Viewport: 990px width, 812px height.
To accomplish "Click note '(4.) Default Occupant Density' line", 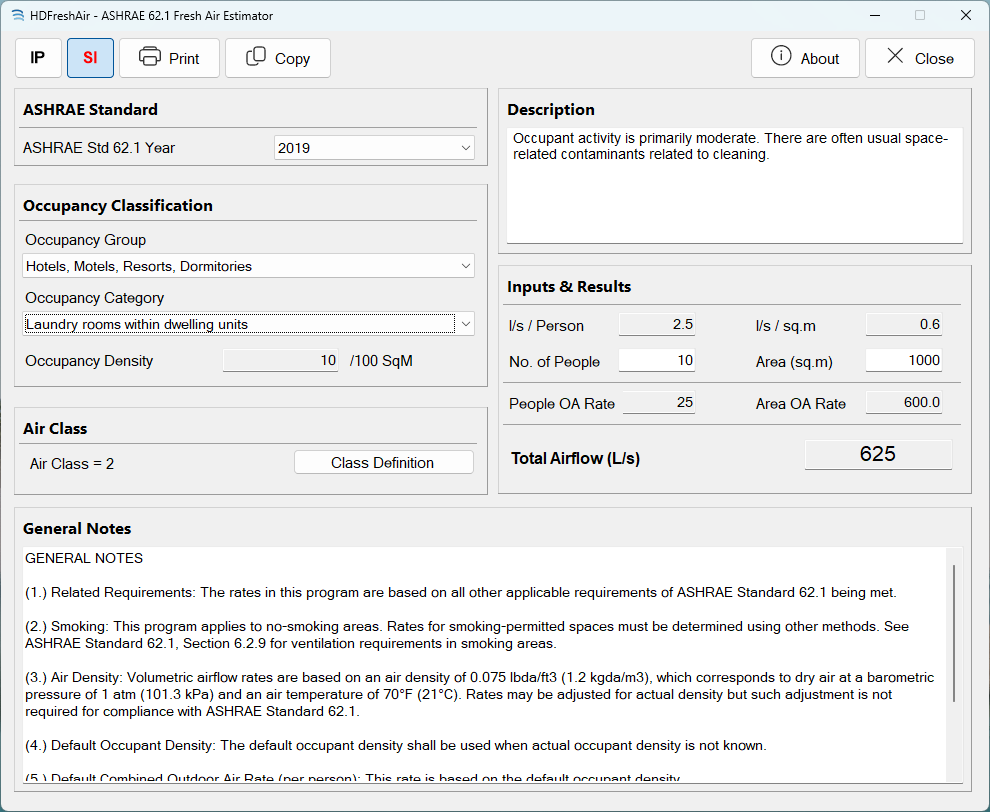I will pyautogui.click(x=396, y=746).
